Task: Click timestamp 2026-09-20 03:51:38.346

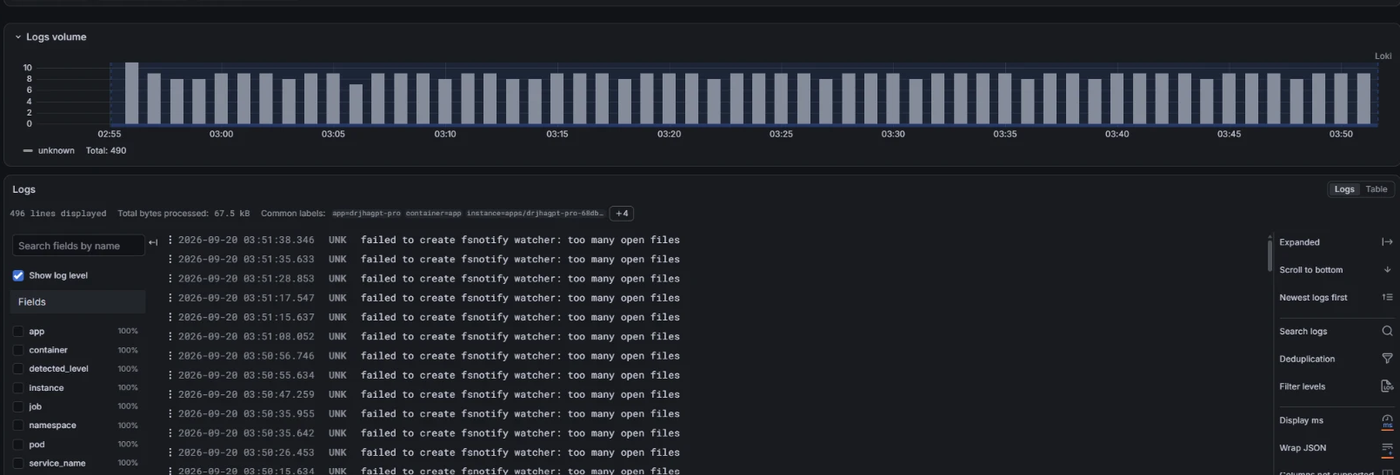Action: pyautogui.click(x=246, y=240)
